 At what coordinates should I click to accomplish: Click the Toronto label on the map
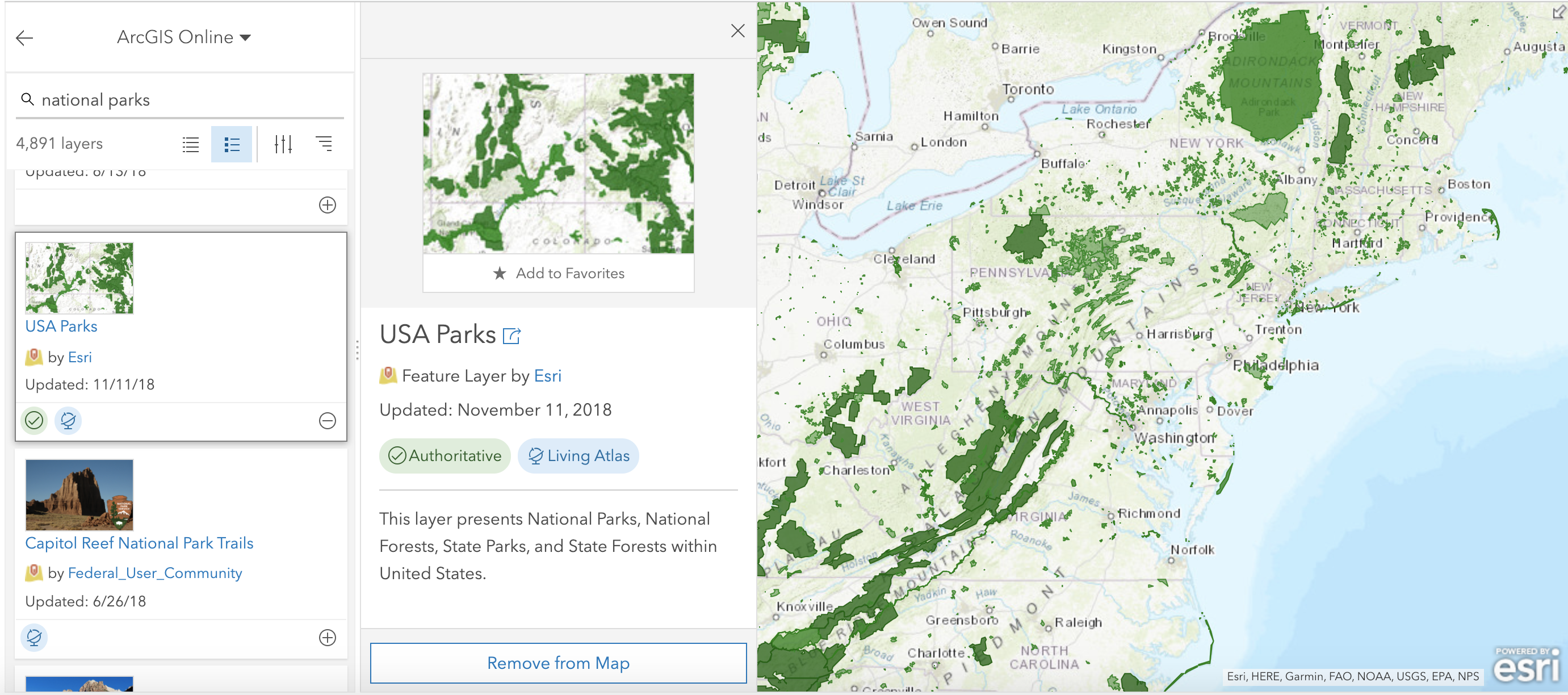1028,90
